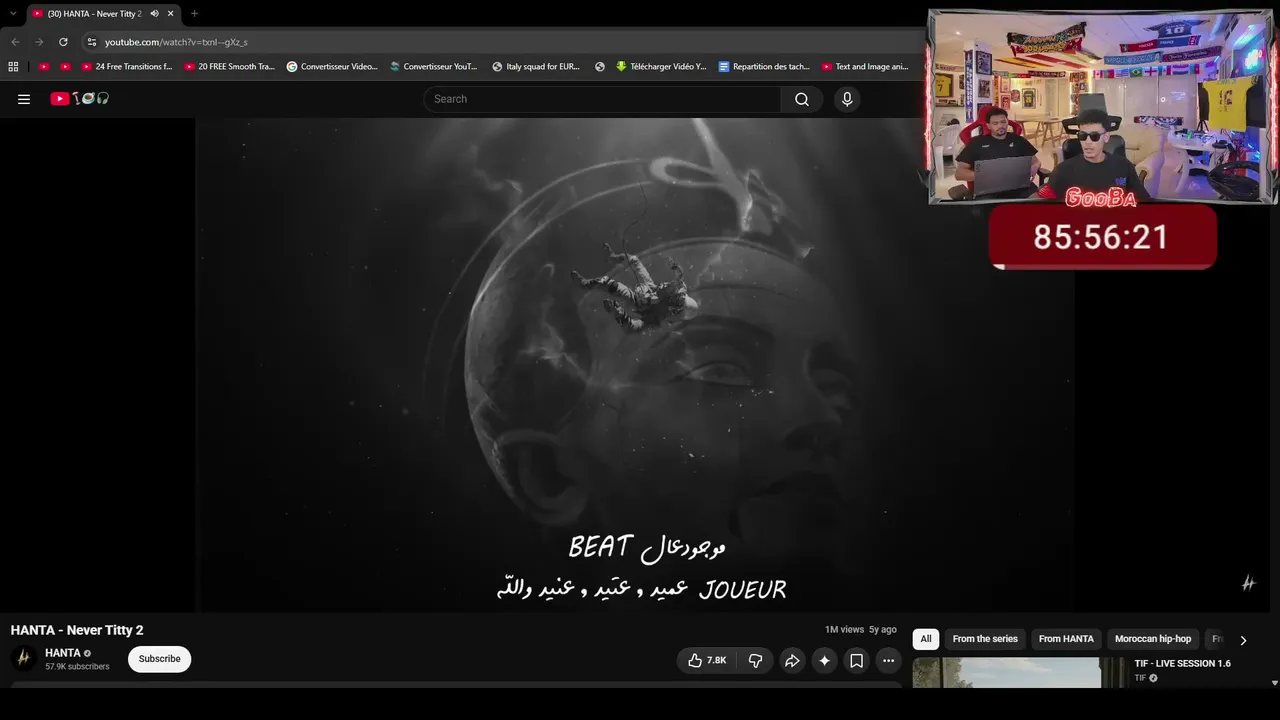Select the 'Moroccan hip-hop' chip

pyautogui.click(x=1153, y=639)
